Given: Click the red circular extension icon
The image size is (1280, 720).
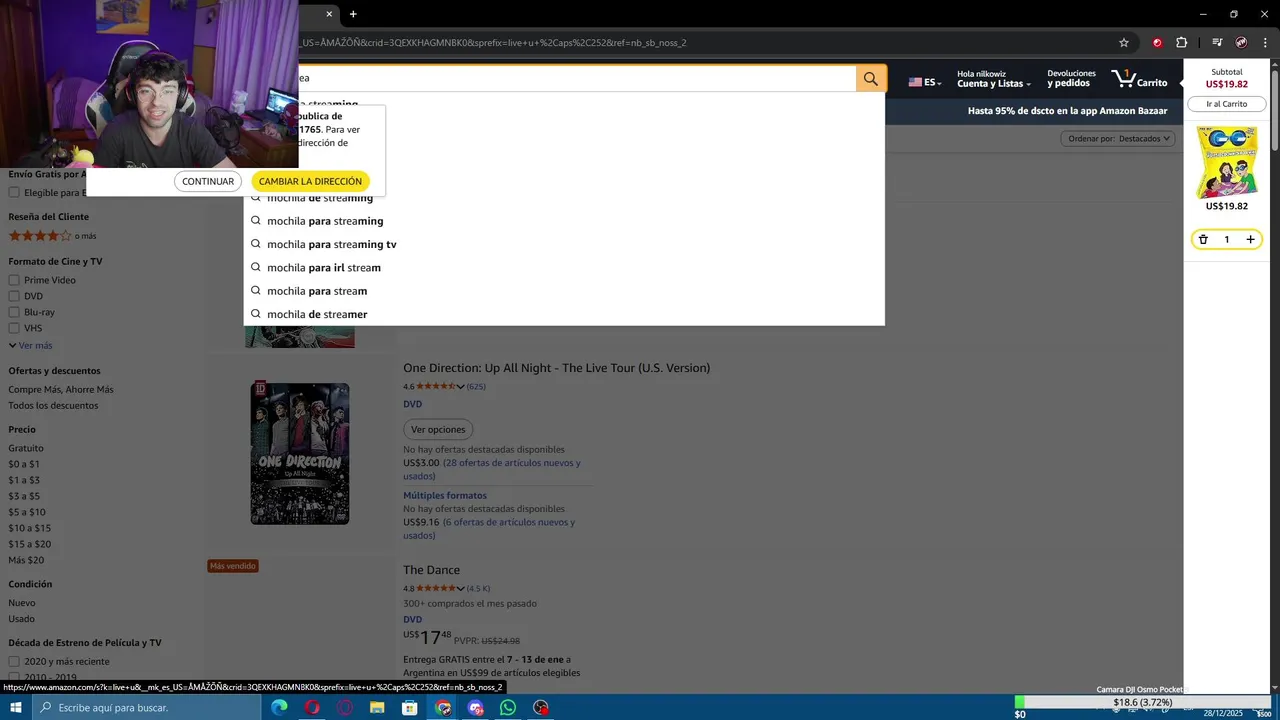Looking at the screenshot, I should click(1157, 43).
